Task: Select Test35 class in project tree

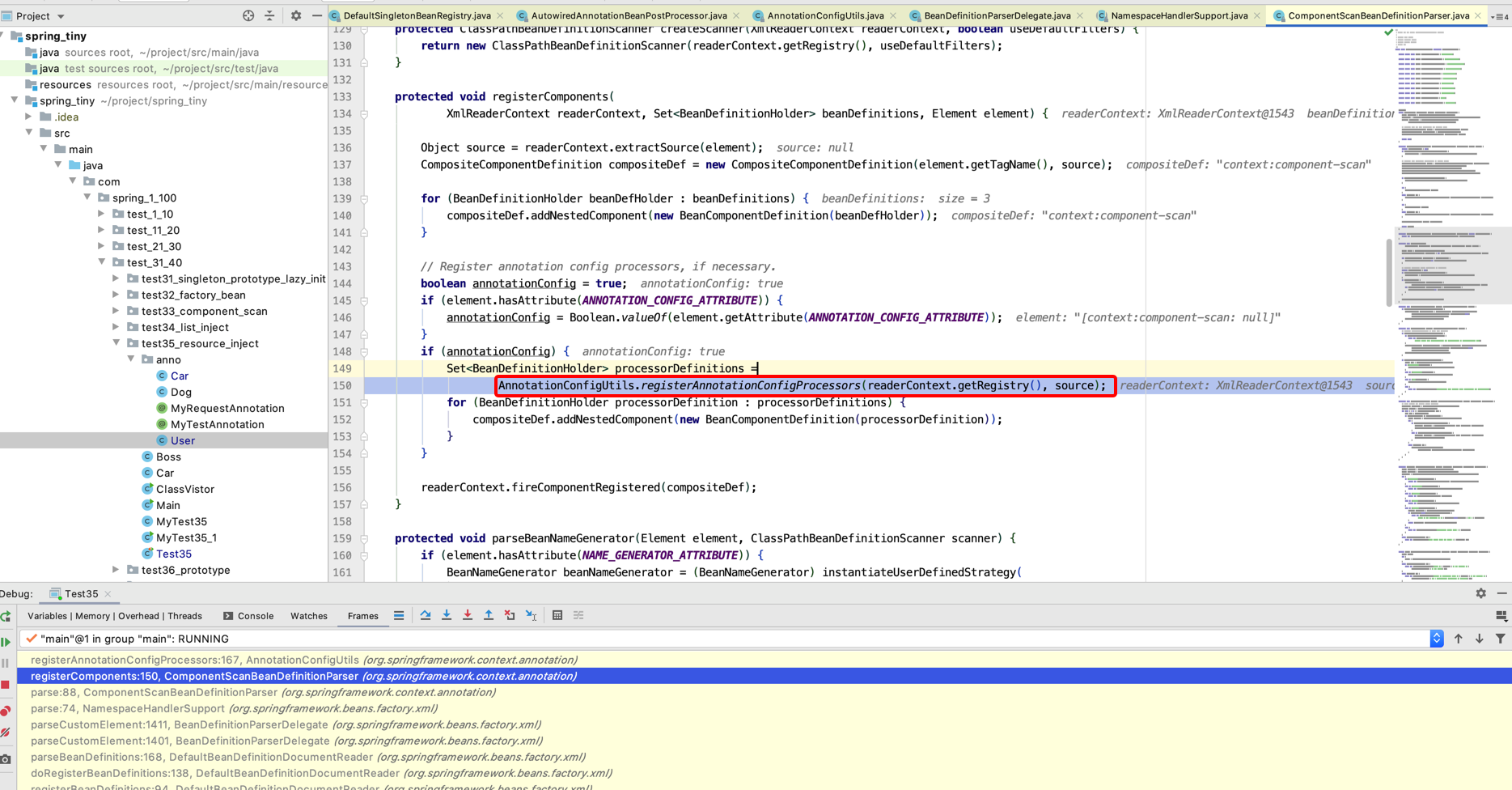Action: (x=173, y=554)
